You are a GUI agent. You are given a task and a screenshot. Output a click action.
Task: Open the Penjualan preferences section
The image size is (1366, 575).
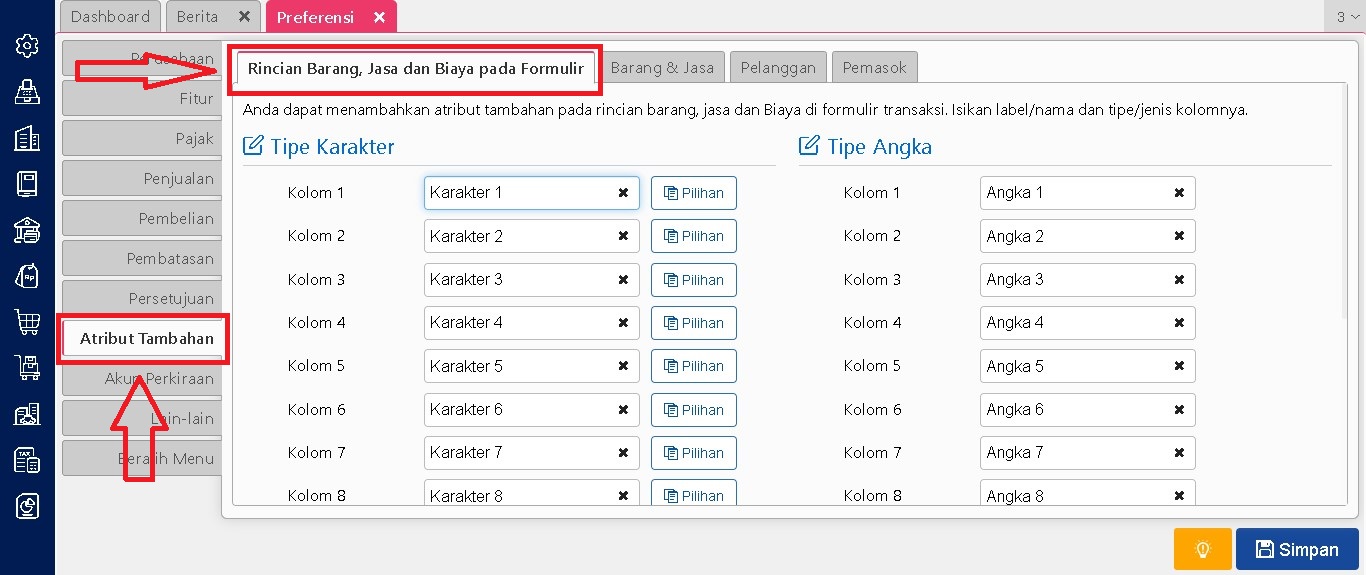coord(142,179)
